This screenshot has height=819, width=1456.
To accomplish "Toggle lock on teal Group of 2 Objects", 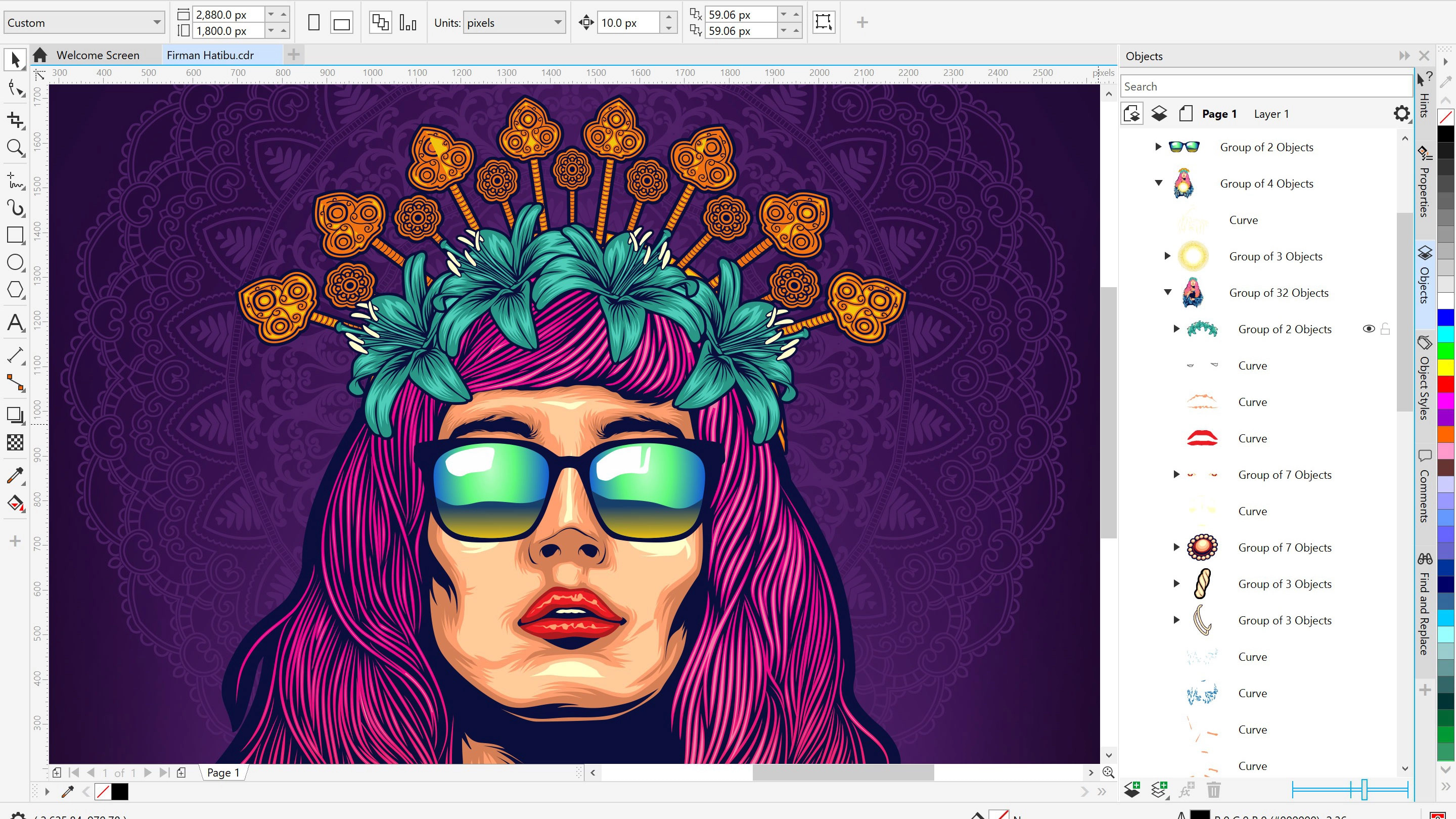I will pyautogui.click(x=1385, y=329).
